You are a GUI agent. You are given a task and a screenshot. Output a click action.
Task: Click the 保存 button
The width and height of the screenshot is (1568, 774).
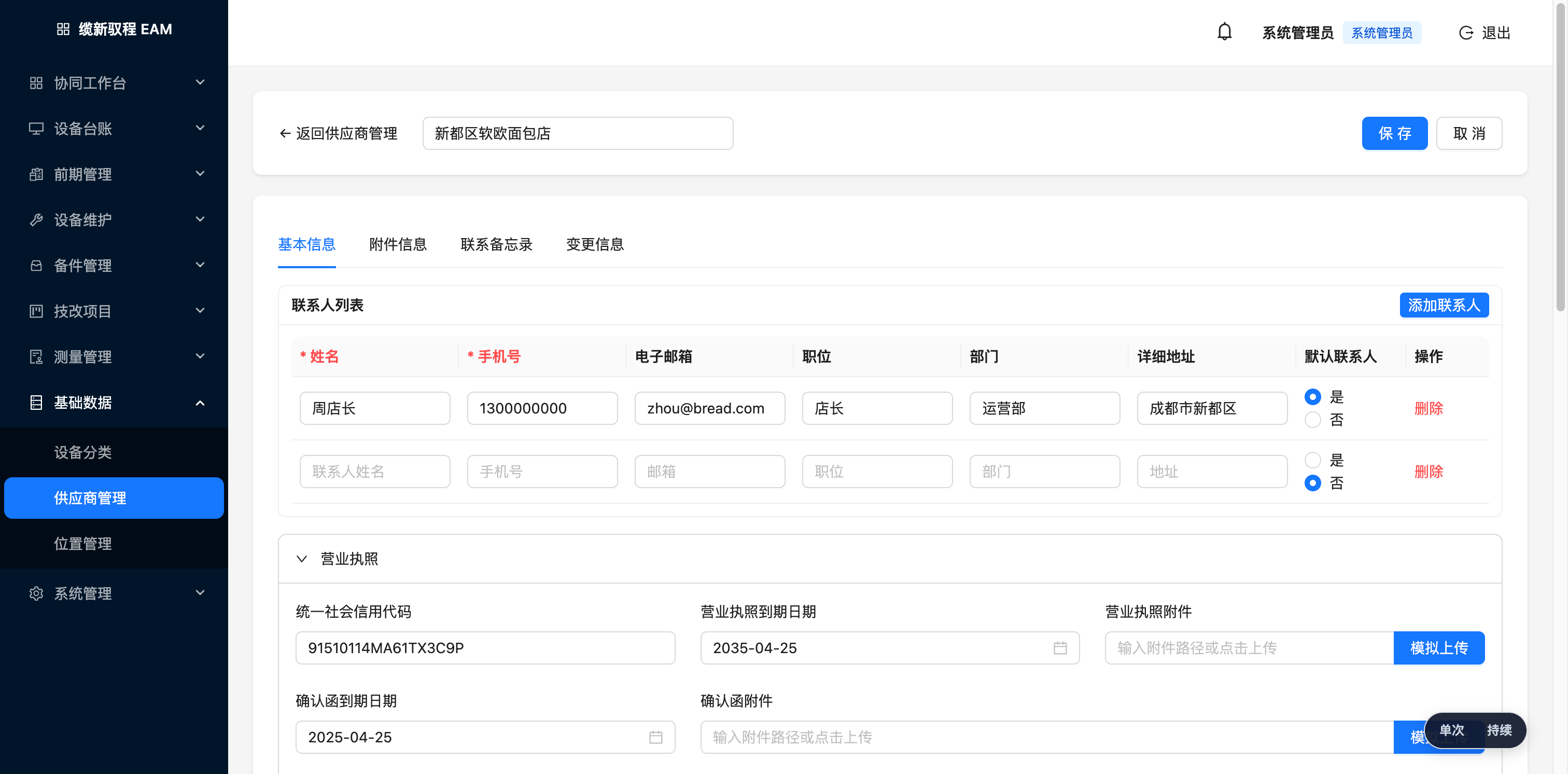pos(1394,133)
